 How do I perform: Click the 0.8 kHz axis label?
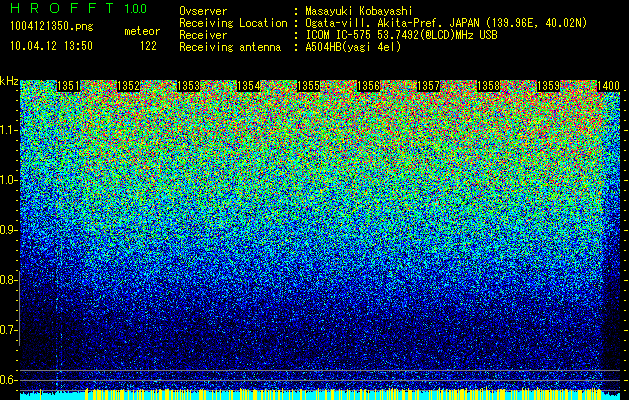tap(8, 280)
